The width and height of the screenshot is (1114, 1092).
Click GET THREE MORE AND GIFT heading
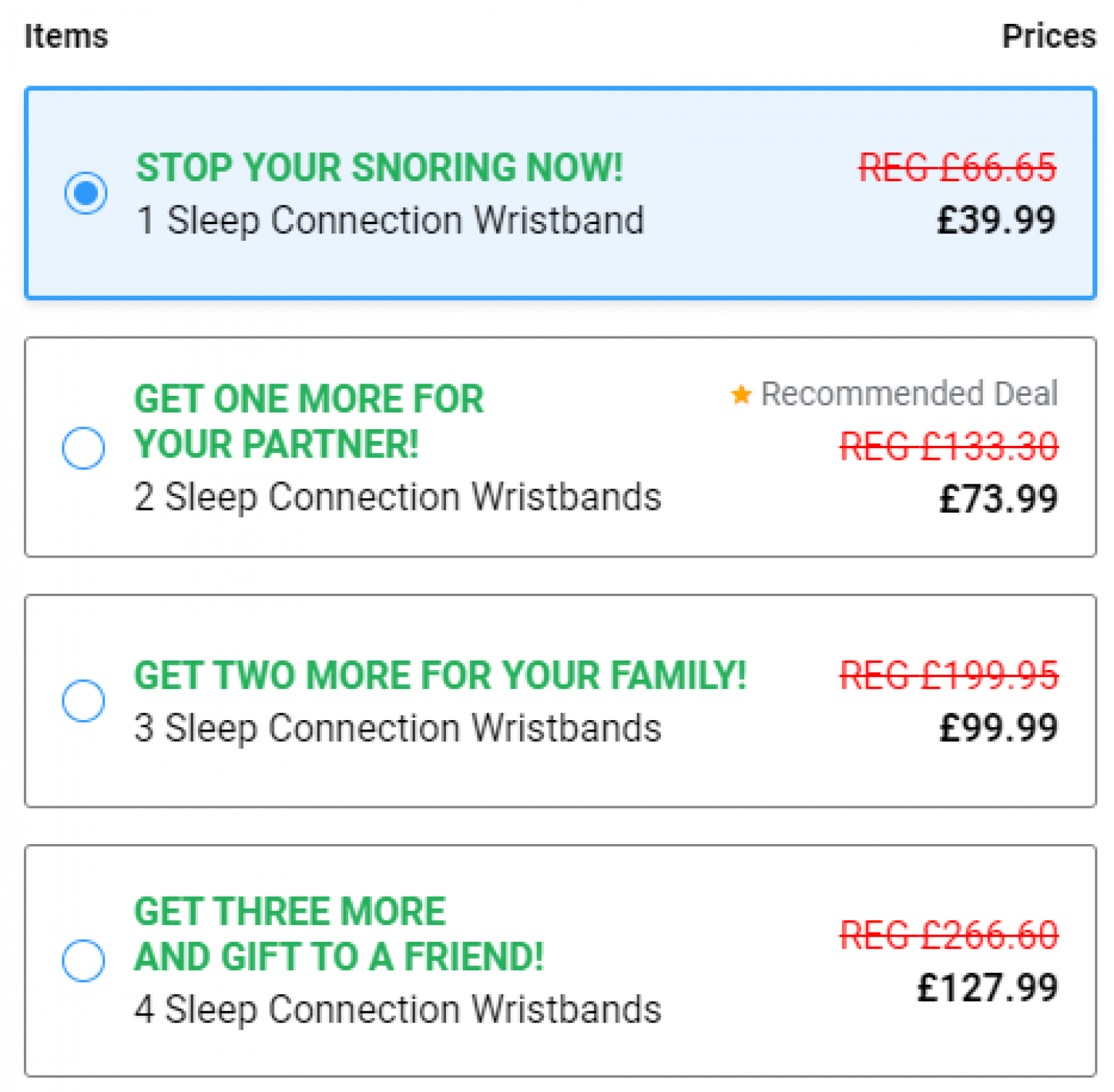click(x=338, y=933)
